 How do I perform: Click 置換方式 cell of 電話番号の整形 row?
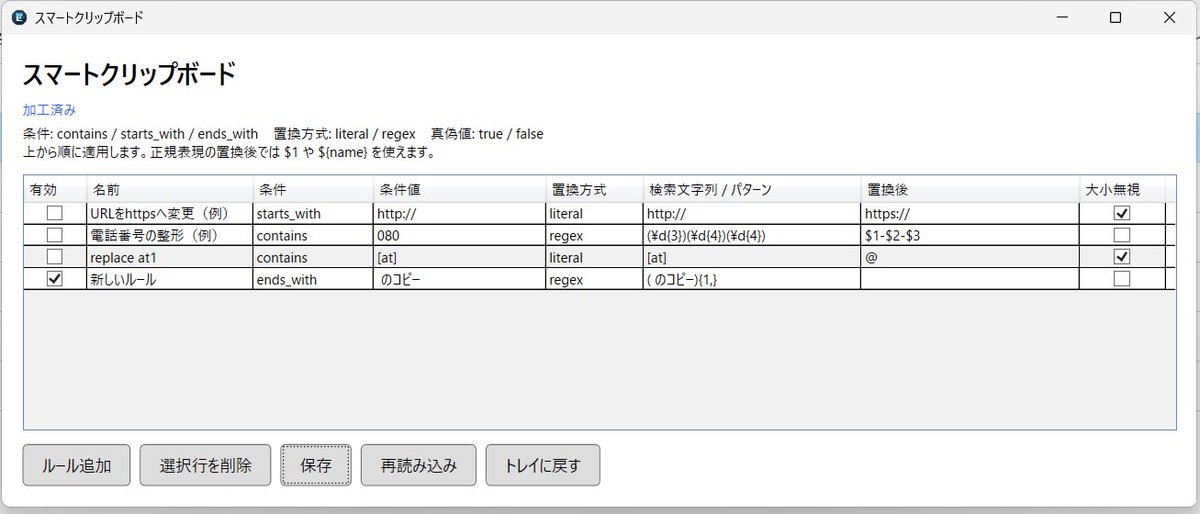[x=594, y=235]
